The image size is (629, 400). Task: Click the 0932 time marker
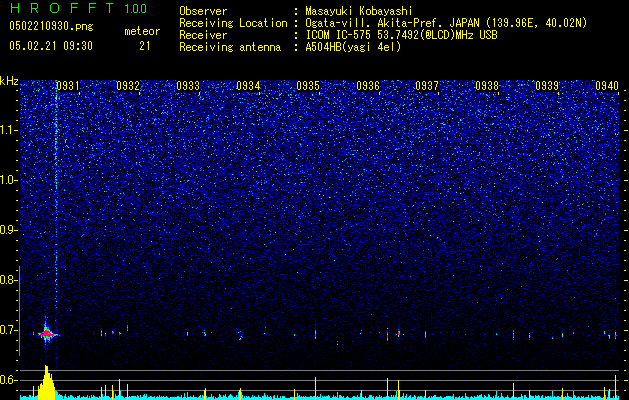(x=128, y=85)
